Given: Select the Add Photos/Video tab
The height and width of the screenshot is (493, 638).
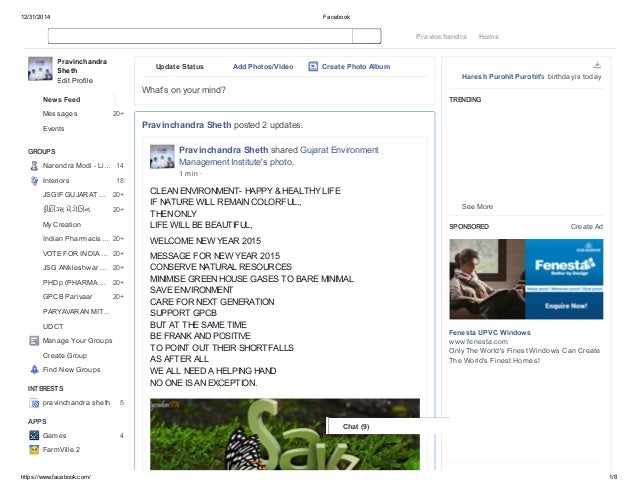Looking at the screenshot, I should coord(263,66).
